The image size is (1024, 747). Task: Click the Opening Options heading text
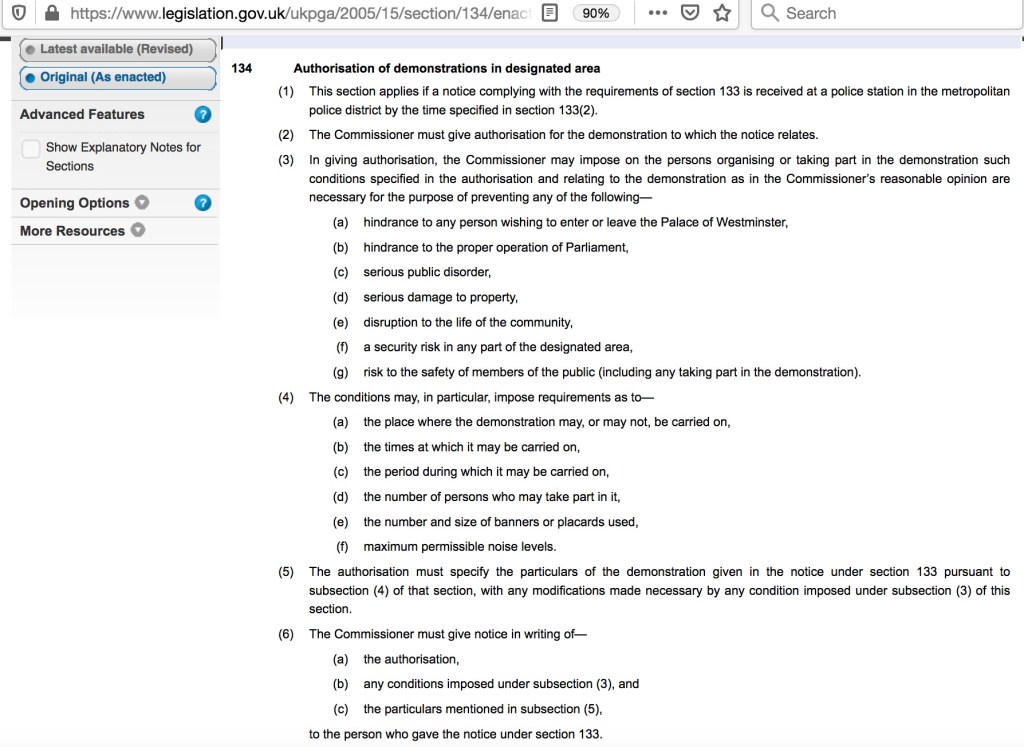tap(74, 203)
